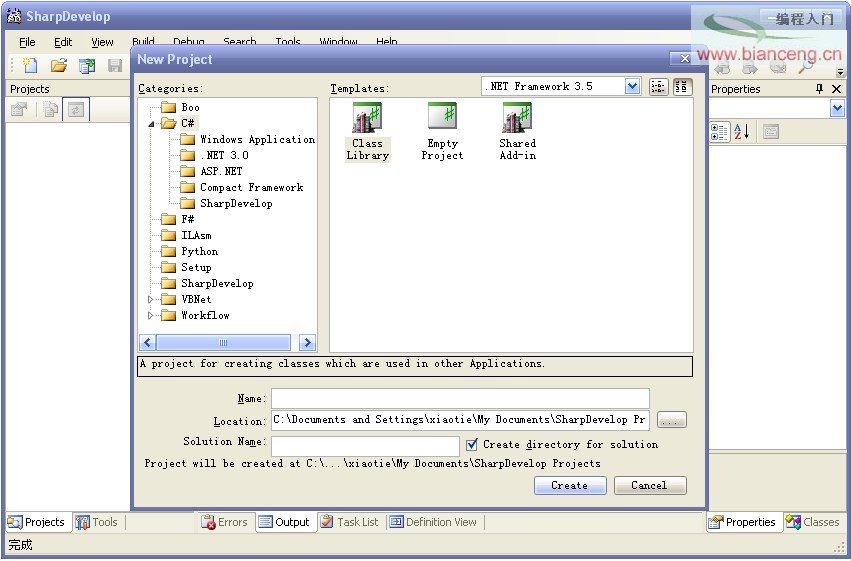Pin the Properties panel
Screen dimensions: 851x561
pos(820,88)
